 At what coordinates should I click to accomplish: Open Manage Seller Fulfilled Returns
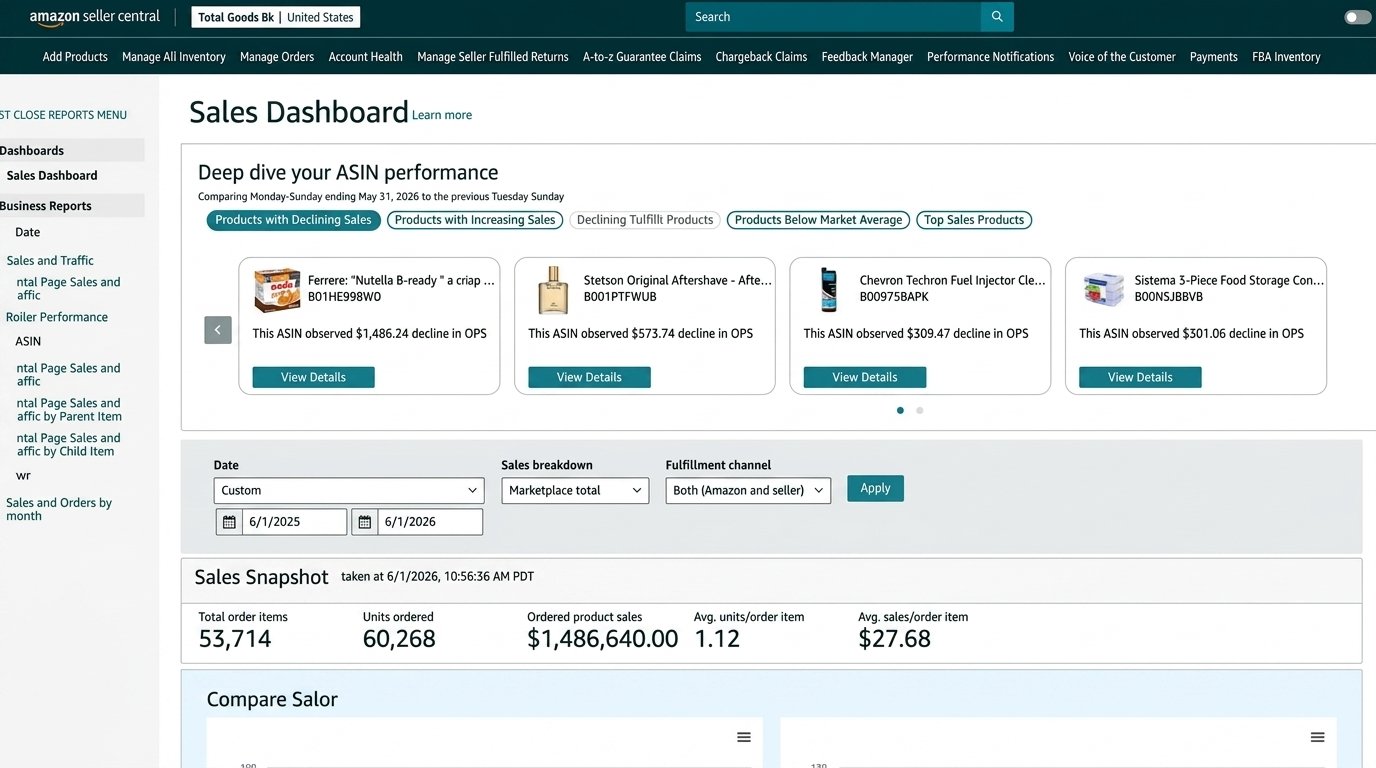493,57
